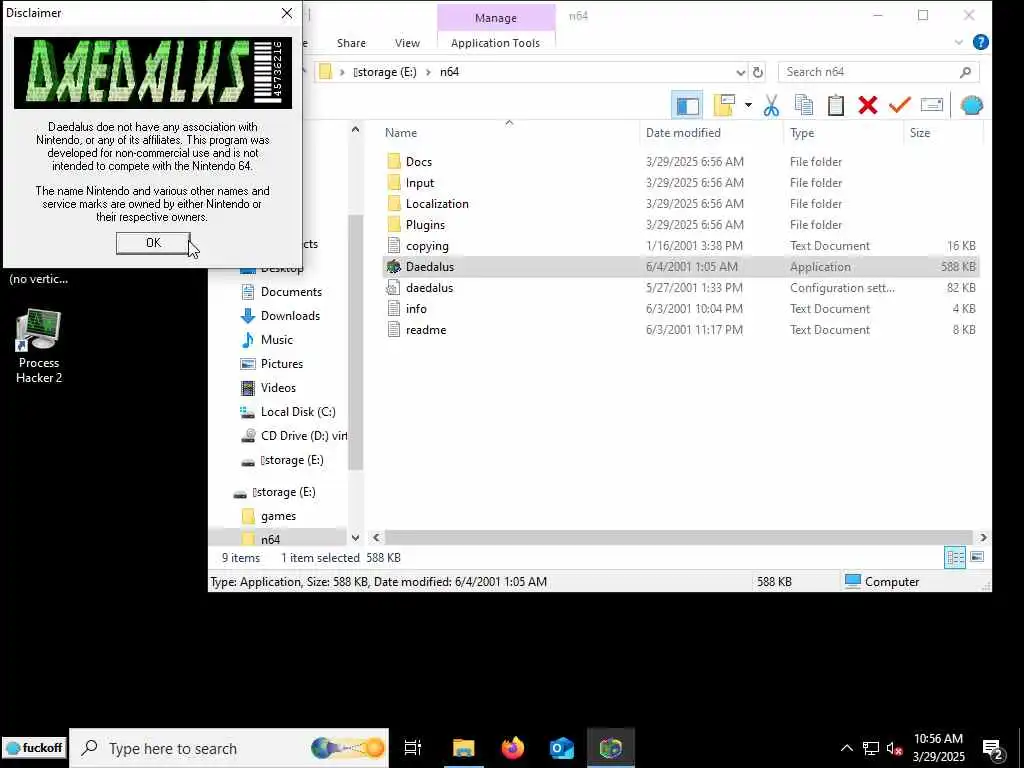Click navigation pane scroll down arrow
This screenshot has height=768, width=1024.
click(355, 538)
